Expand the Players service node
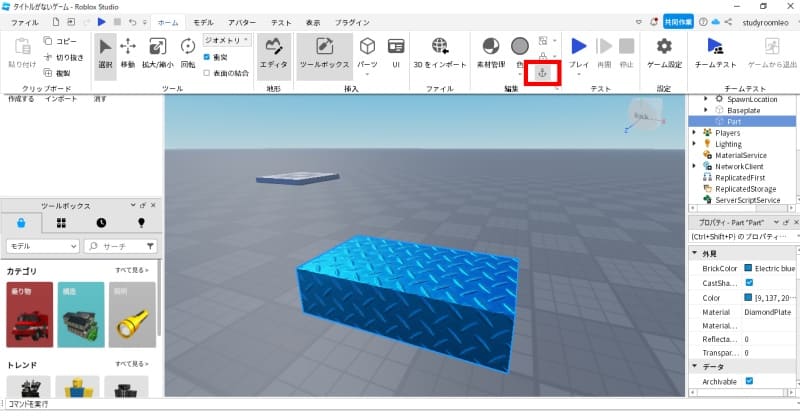800x418 pixels. (x=694, y=133)
